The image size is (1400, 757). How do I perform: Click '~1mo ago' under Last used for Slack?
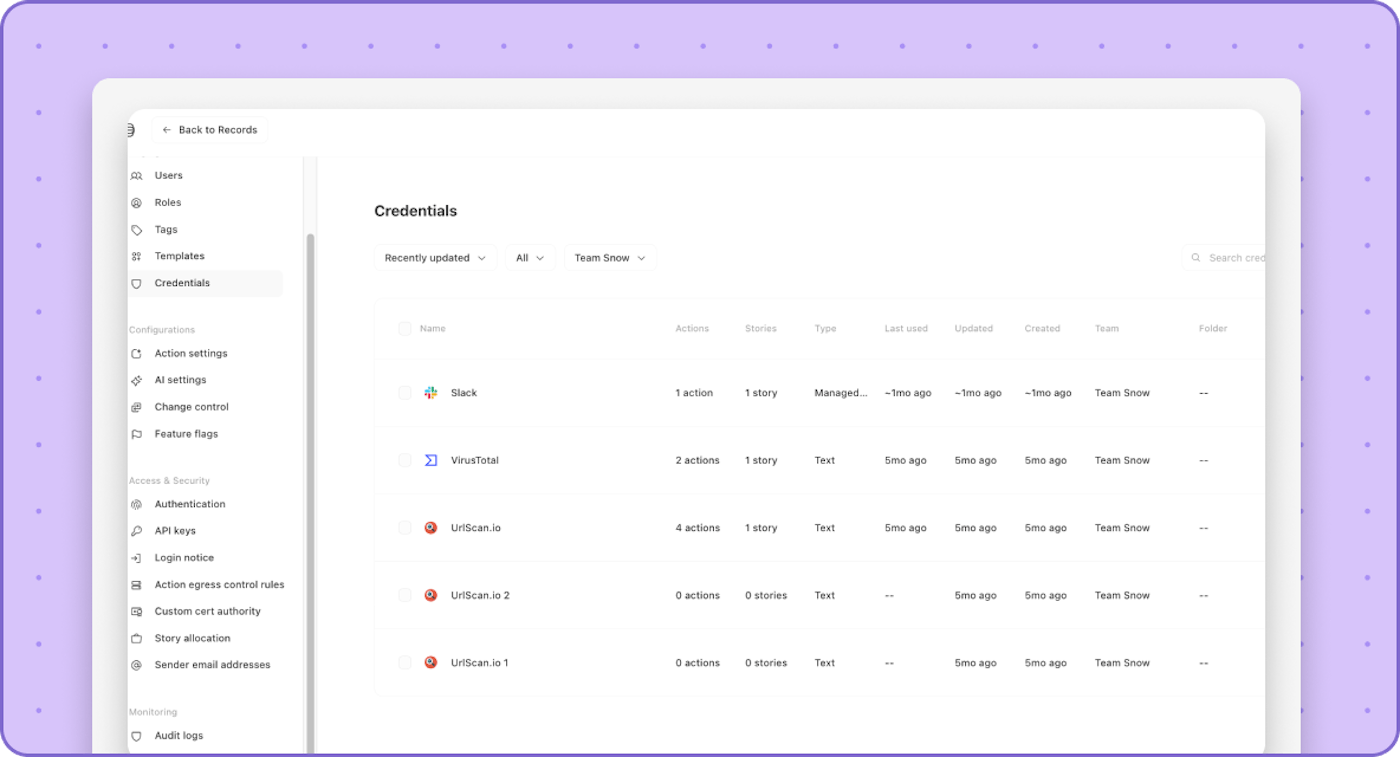click(x=908, y=393)
